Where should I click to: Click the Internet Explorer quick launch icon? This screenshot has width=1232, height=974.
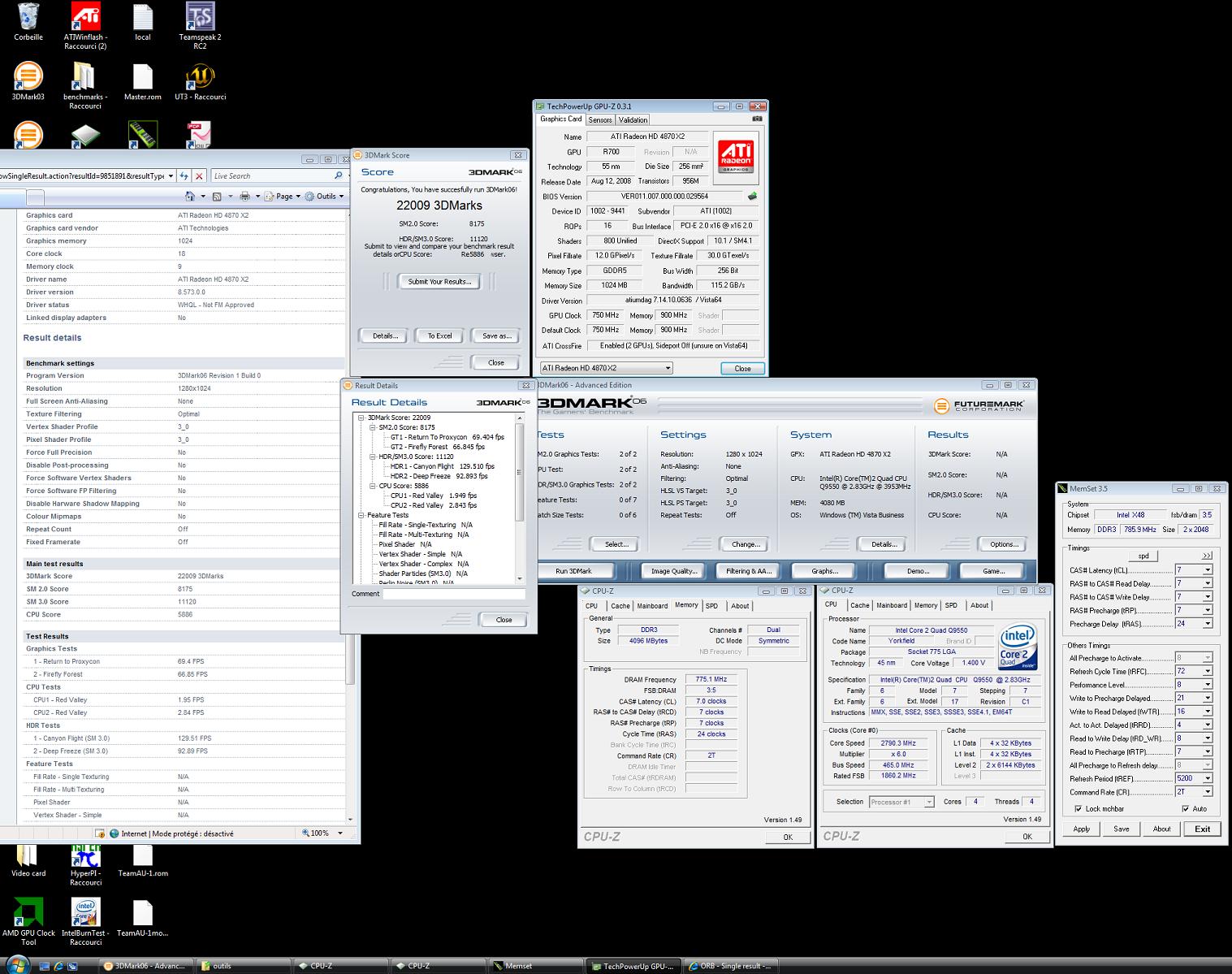pos(58,966)
